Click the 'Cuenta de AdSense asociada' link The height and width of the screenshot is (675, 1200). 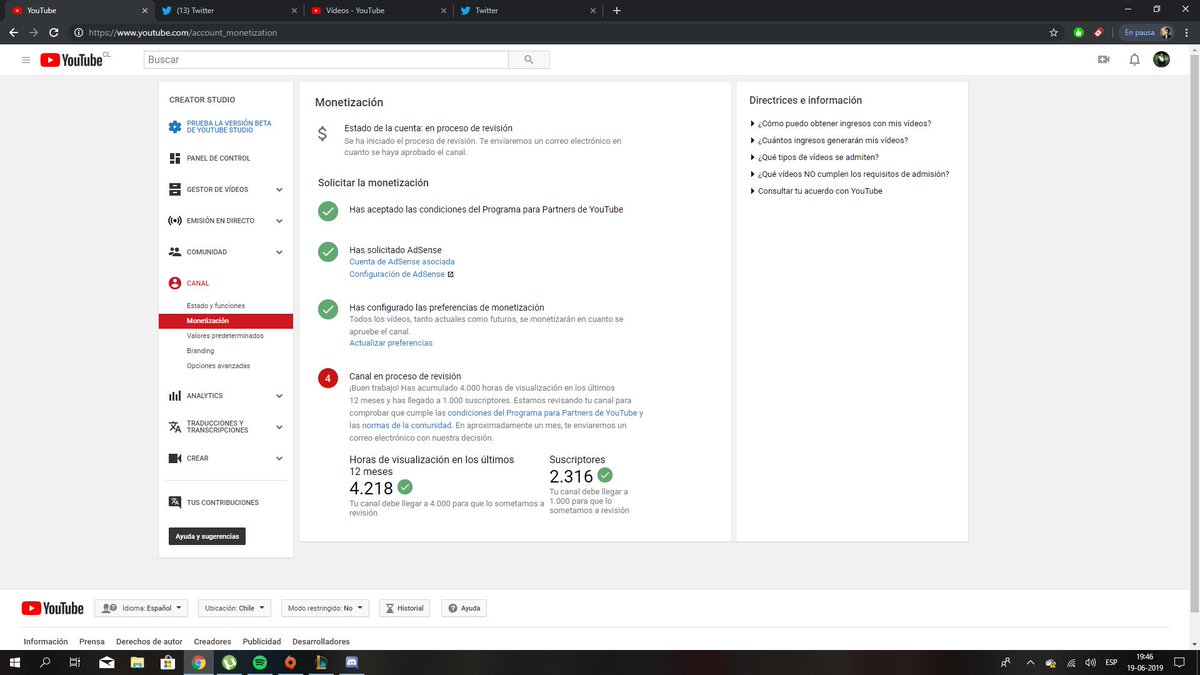coord(402,262)
